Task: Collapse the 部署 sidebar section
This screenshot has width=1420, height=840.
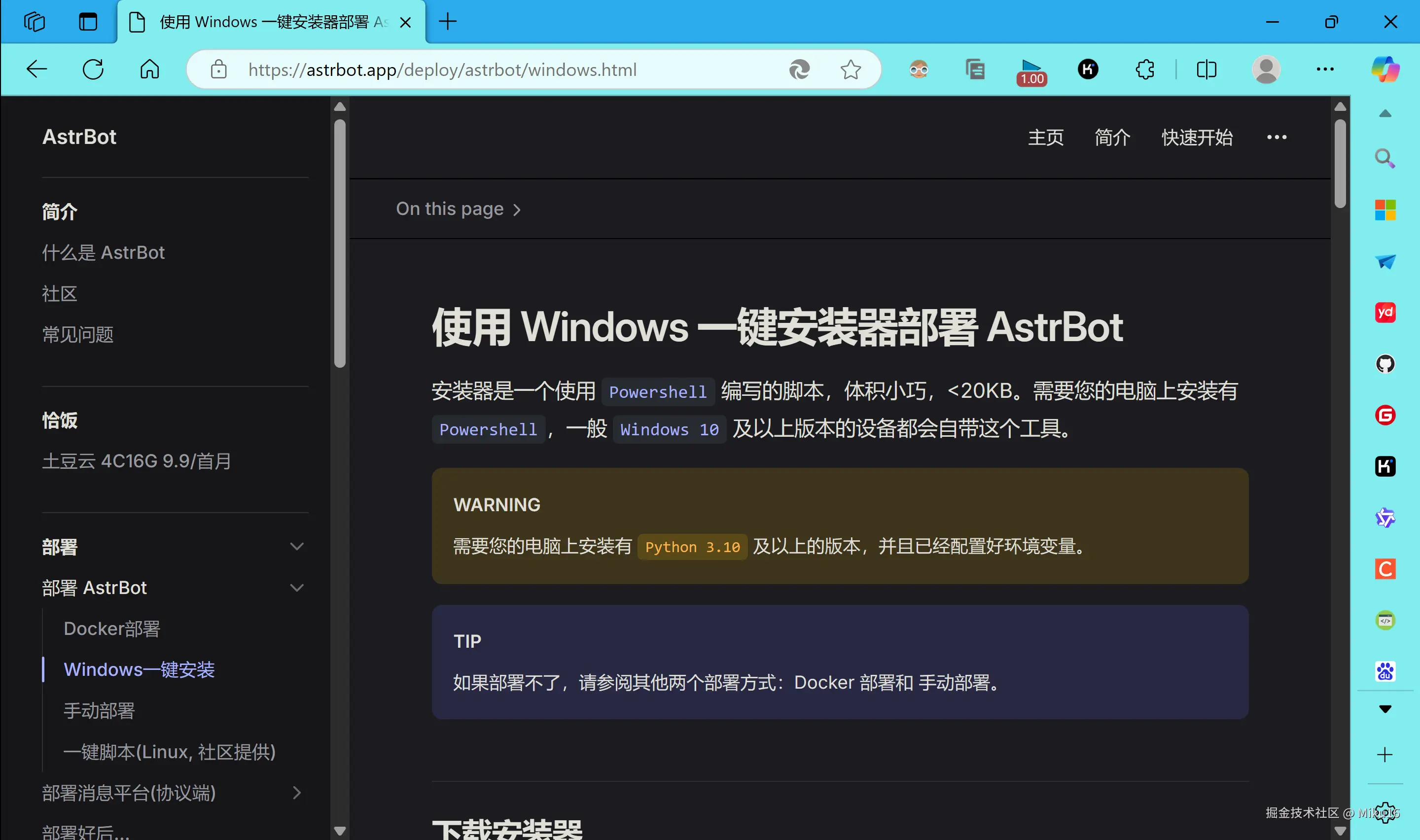Action: pyautogui.click(x=296, y=547)
